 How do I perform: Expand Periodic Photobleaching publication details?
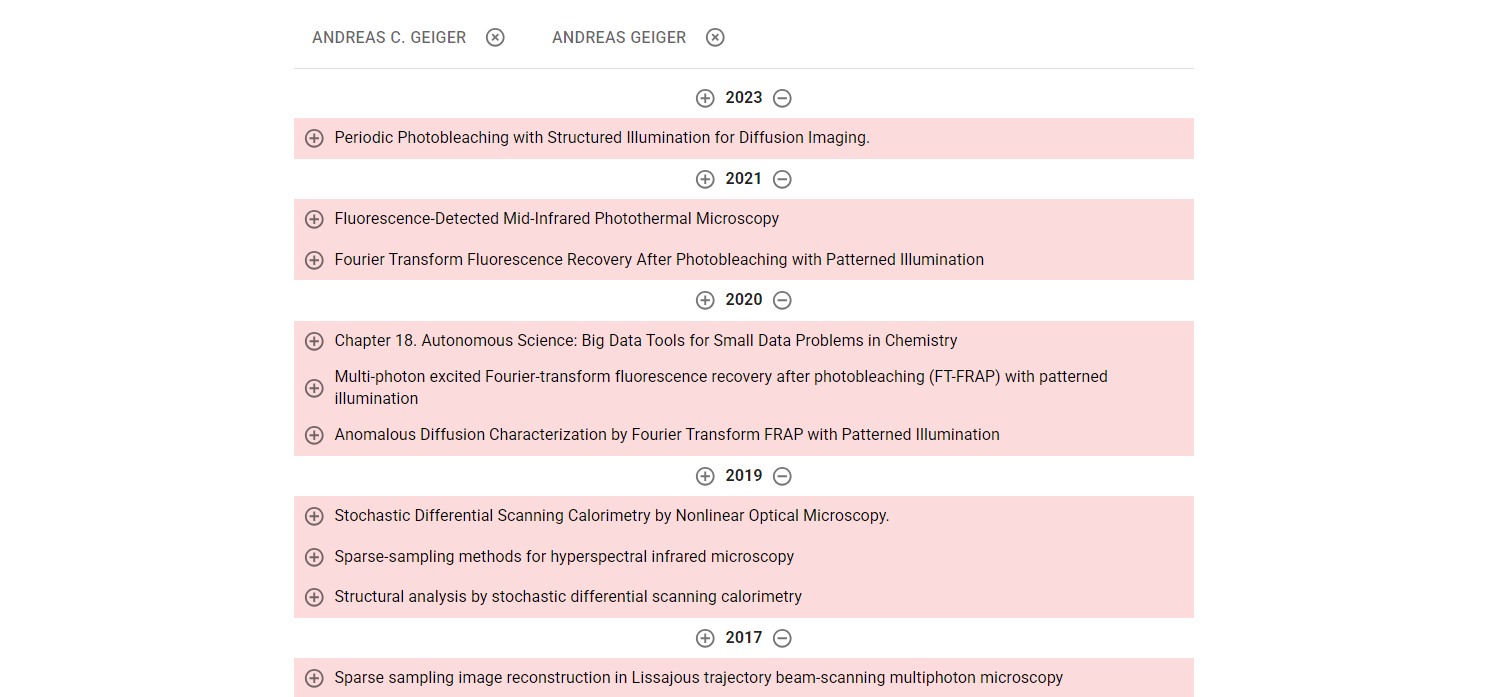click(x=314, y=138)
